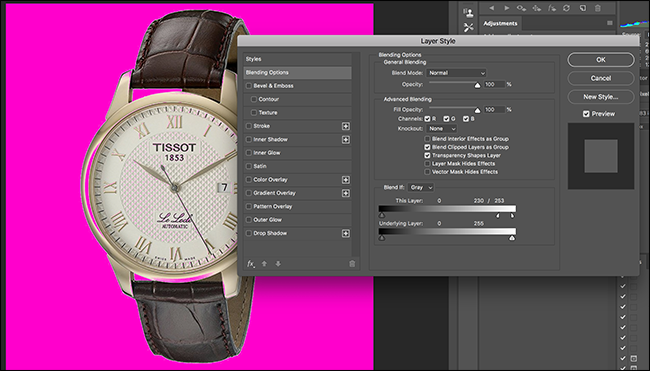Toggle the R channel checkbox
Screen dimensions: 650x371
(x=427, y=119)
